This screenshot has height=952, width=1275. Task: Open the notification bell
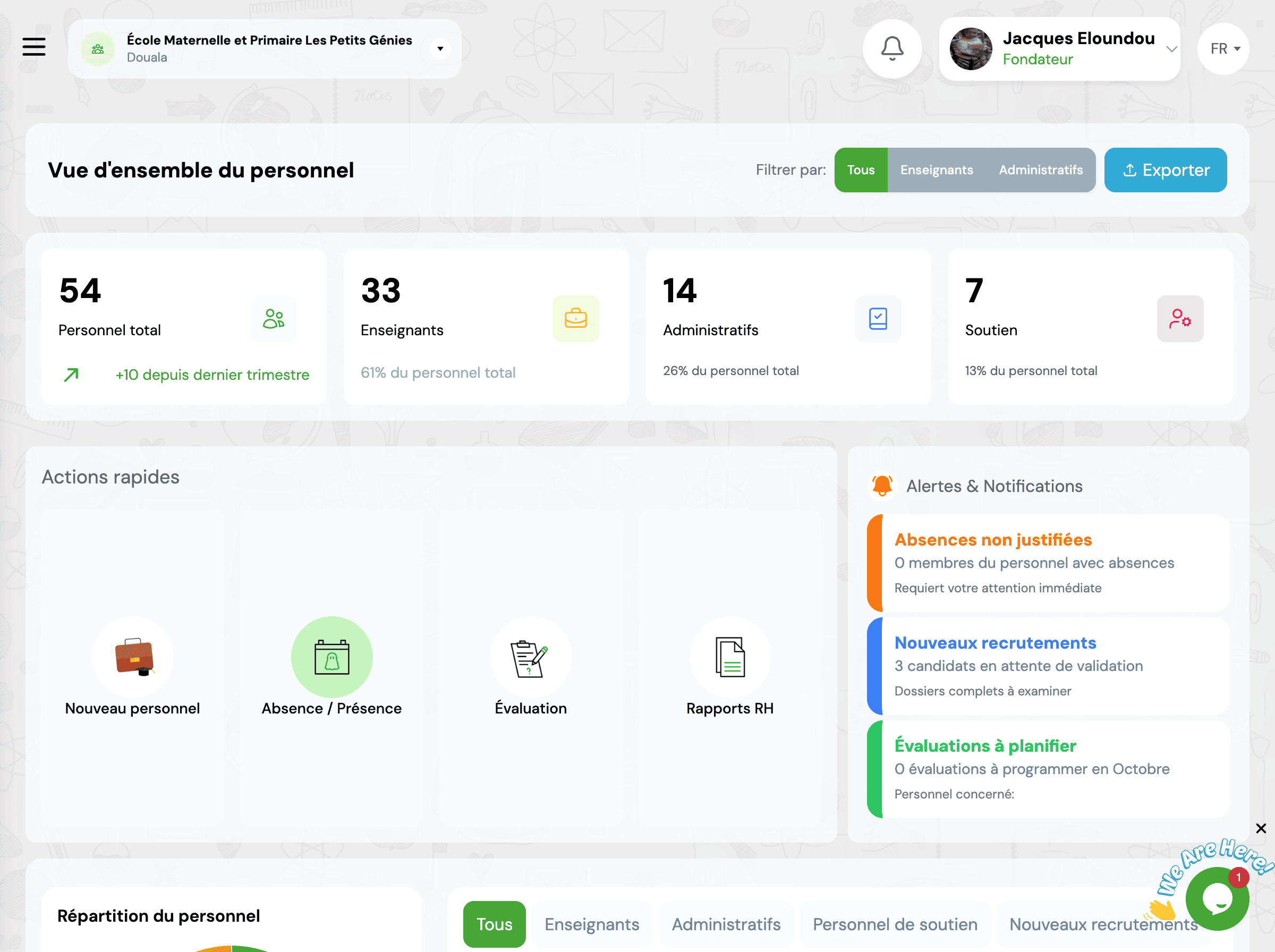coord(892,49)
